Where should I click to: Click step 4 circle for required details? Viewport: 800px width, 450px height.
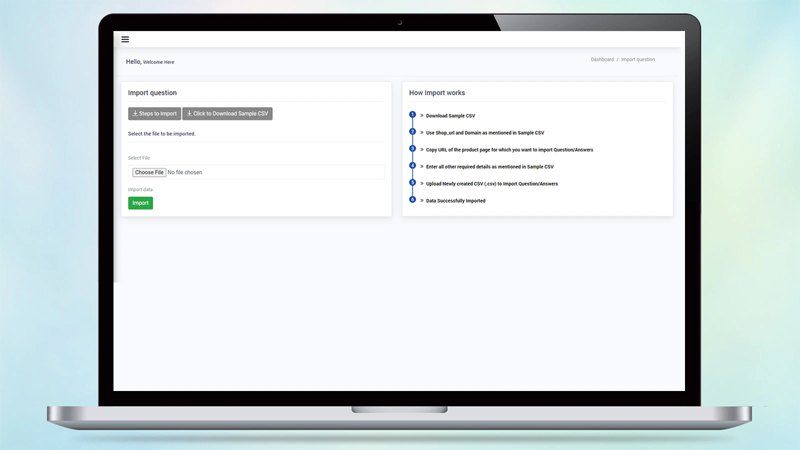pyautogui.click(x=412, y=165)
